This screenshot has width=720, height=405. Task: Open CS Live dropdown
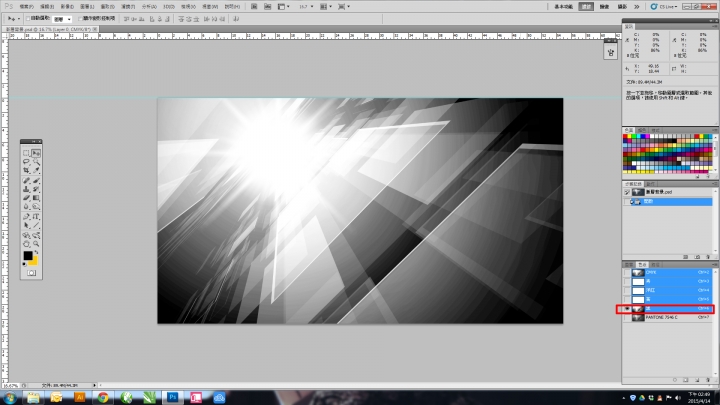(664, 6)
